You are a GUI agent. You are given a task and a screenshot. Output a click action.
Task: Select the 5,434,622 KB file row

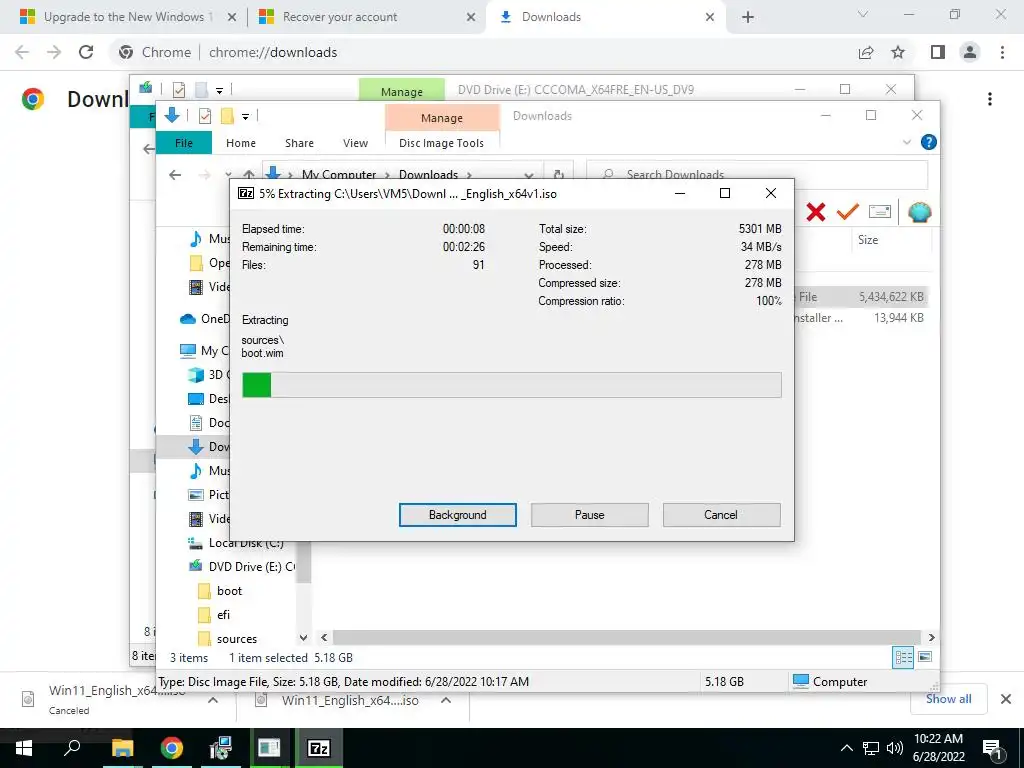(862, 296)
